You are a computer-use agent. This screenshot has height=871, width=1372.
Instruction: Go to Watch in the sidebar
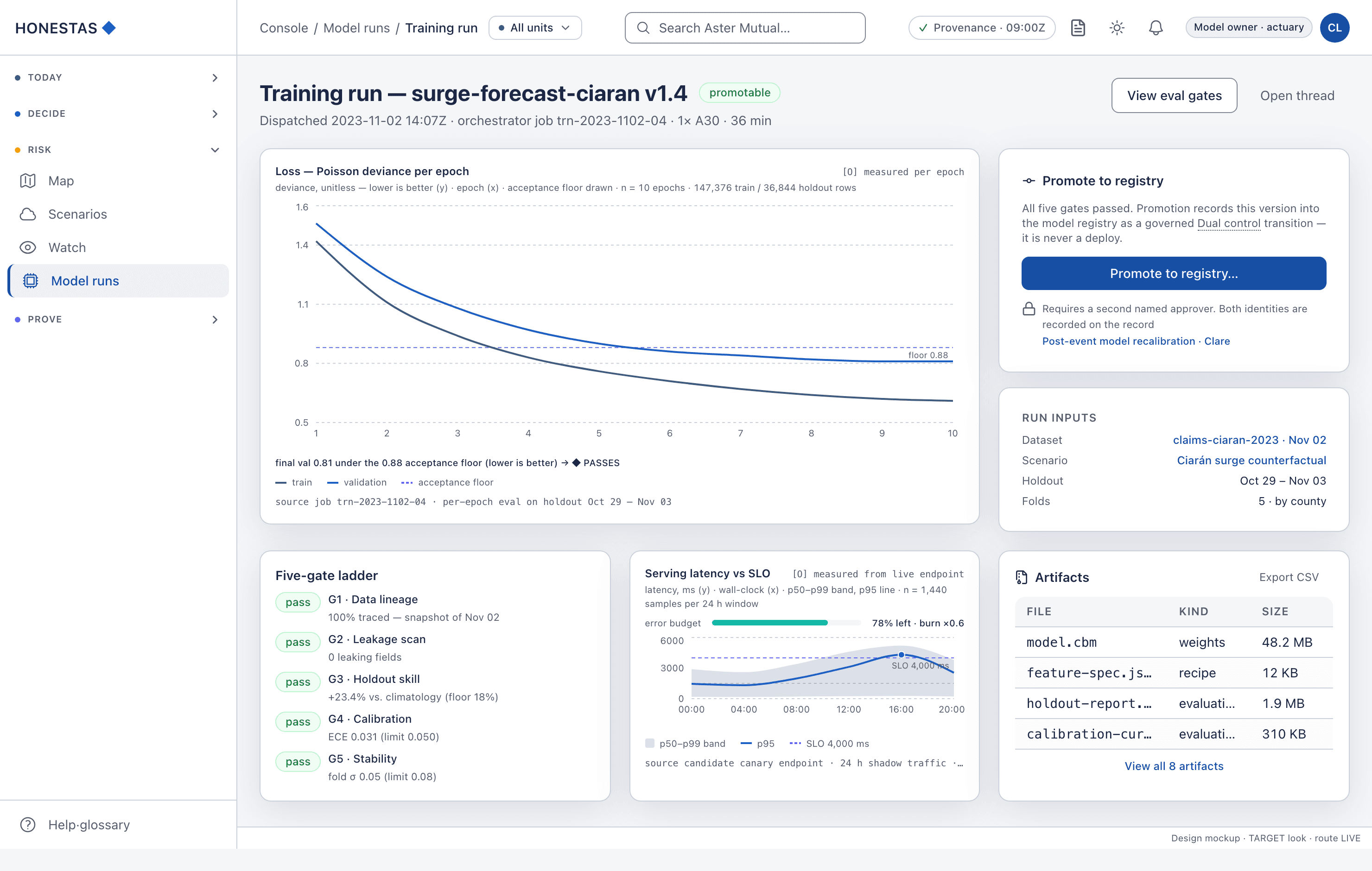(x=118, y=247)
